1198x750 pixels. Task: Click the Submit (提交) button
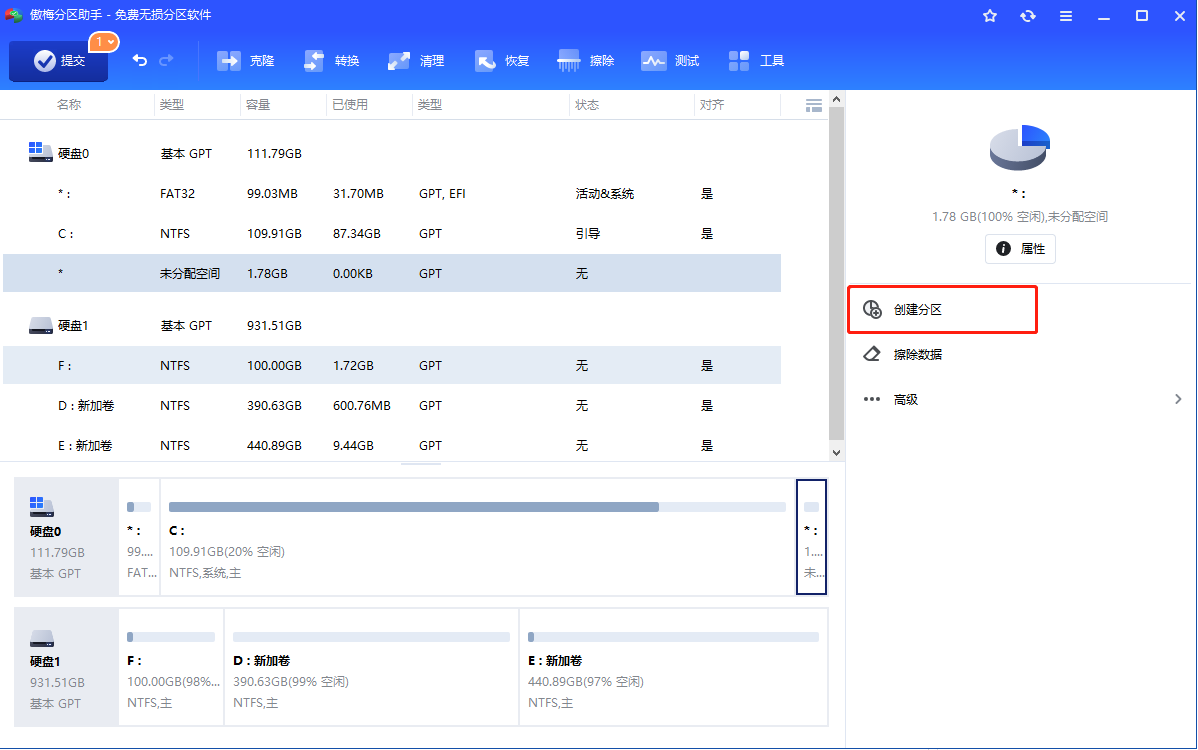click(x=59, y=61)
